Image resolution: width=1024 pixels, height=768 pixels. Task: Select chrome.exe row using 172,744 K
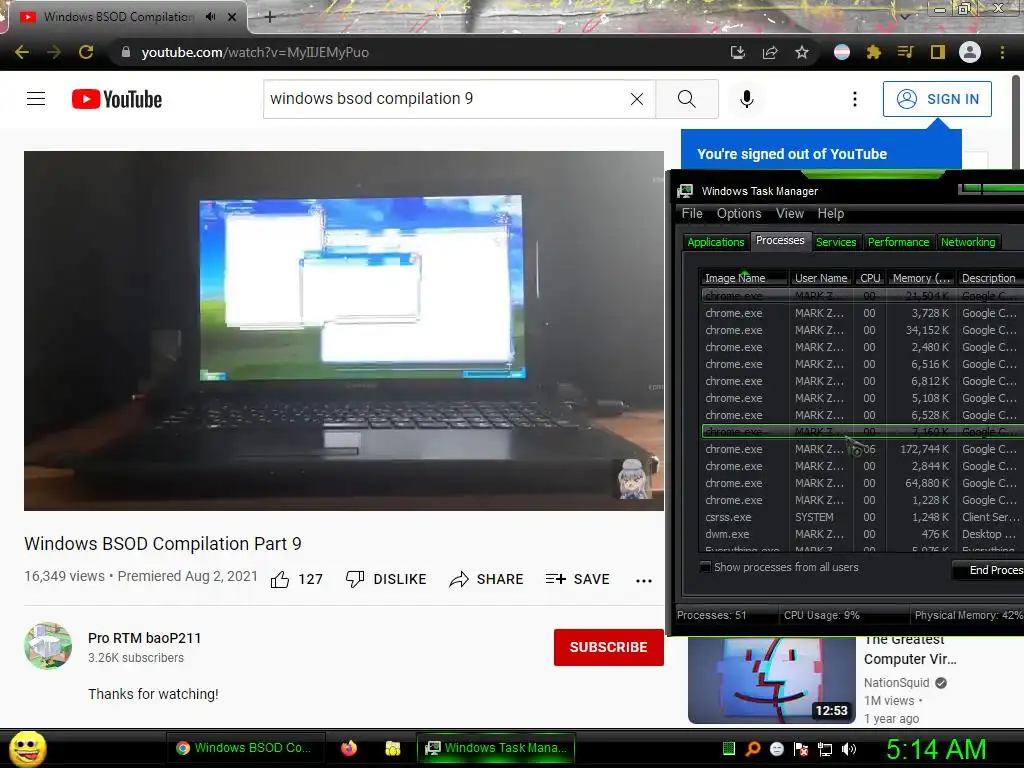point(863,449)
